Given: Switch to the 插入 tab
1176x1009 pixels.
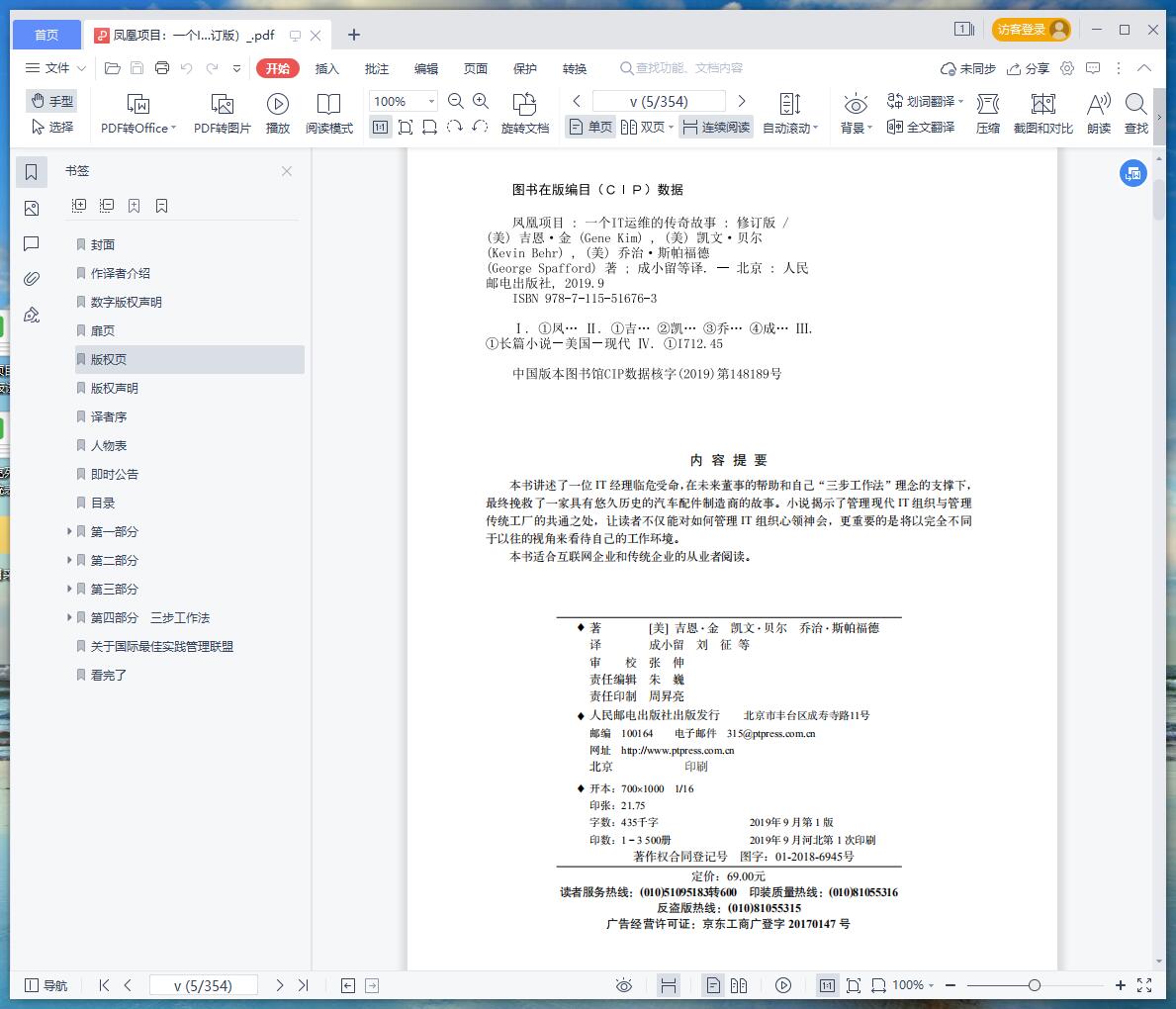Looking at the screenshot, I should coord(327,68).
